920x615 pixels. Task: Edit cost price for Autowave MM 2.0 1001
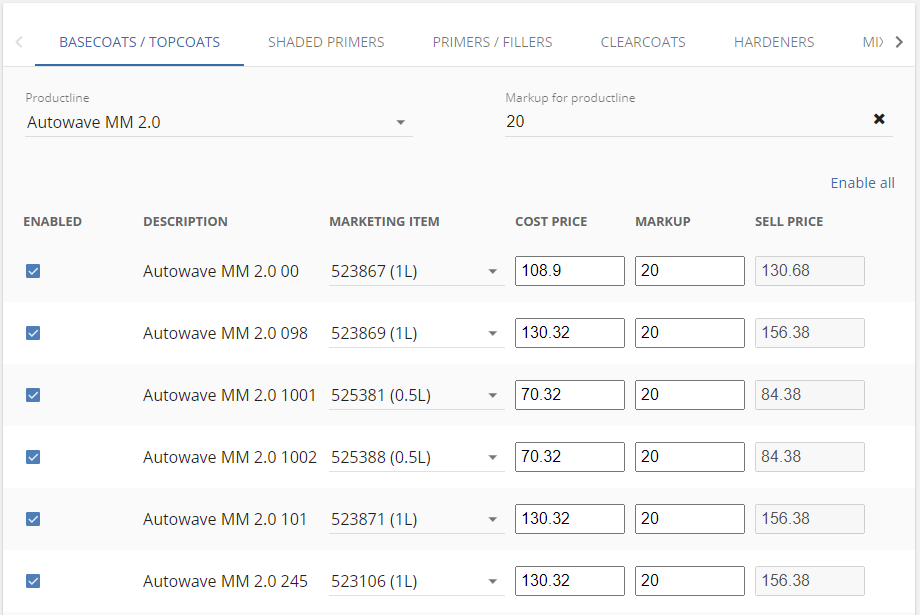click(x=570, y=395)
